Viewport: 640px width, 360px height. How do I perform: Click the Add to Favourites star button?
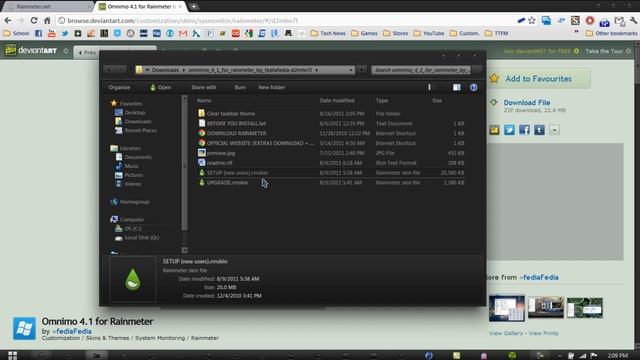tap(540, 79)
